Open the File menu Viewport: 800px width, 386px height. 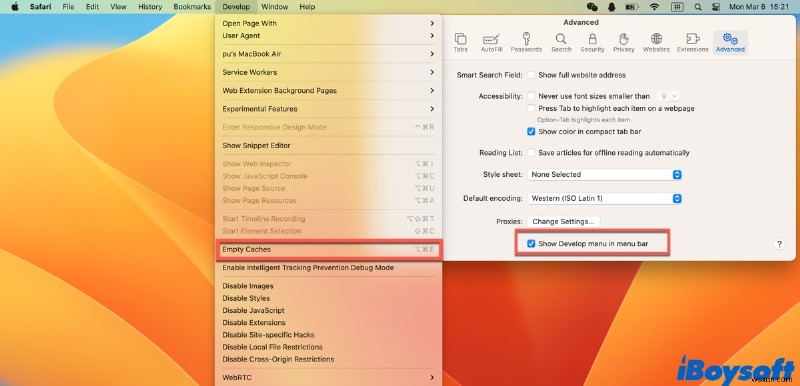click(x=68, y=7)
